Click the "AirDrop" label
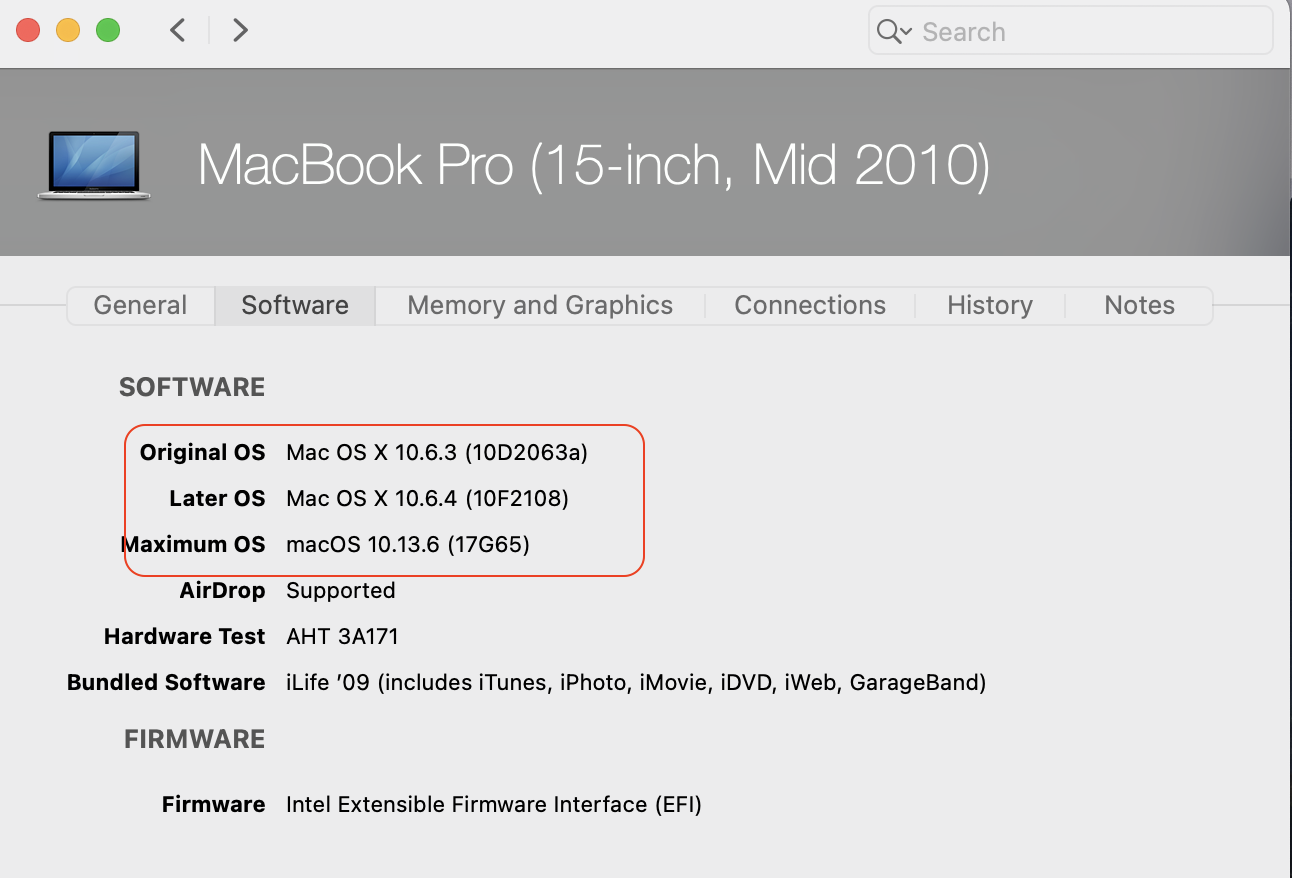 coord(222,591)
